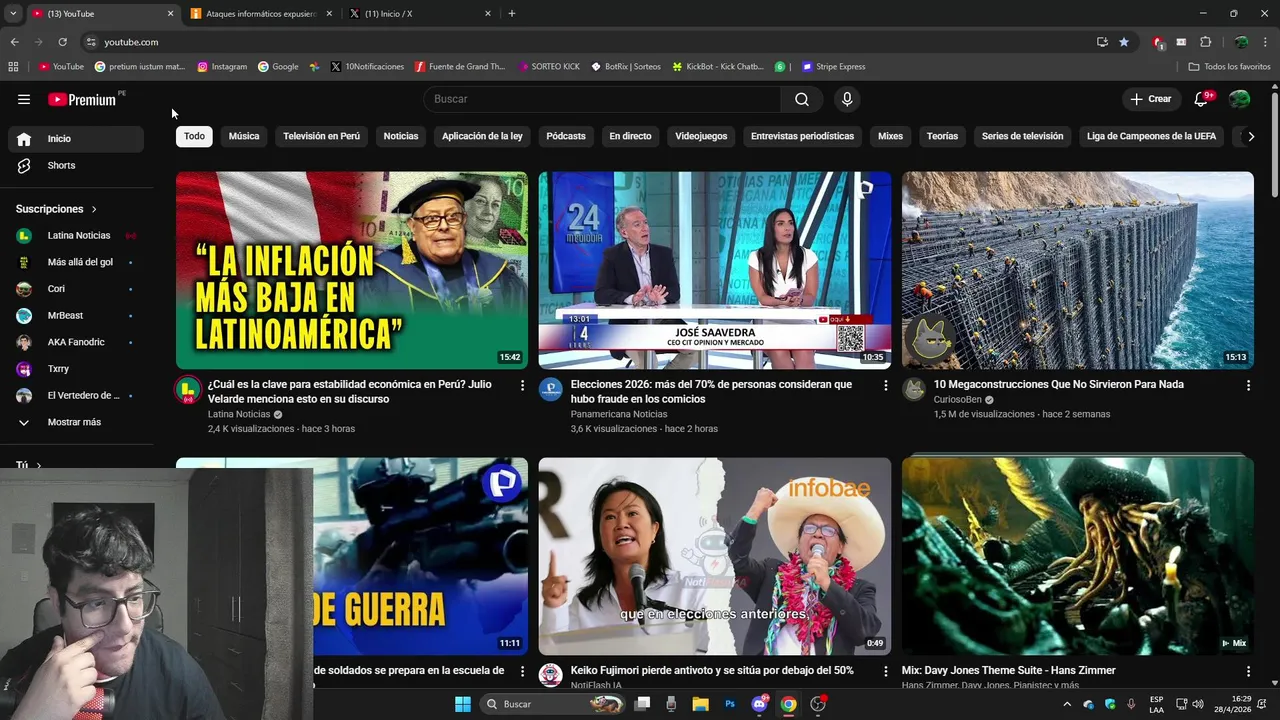Select the Teorías filter chip
The image size is (1280, 720).
tap(942, 136)
